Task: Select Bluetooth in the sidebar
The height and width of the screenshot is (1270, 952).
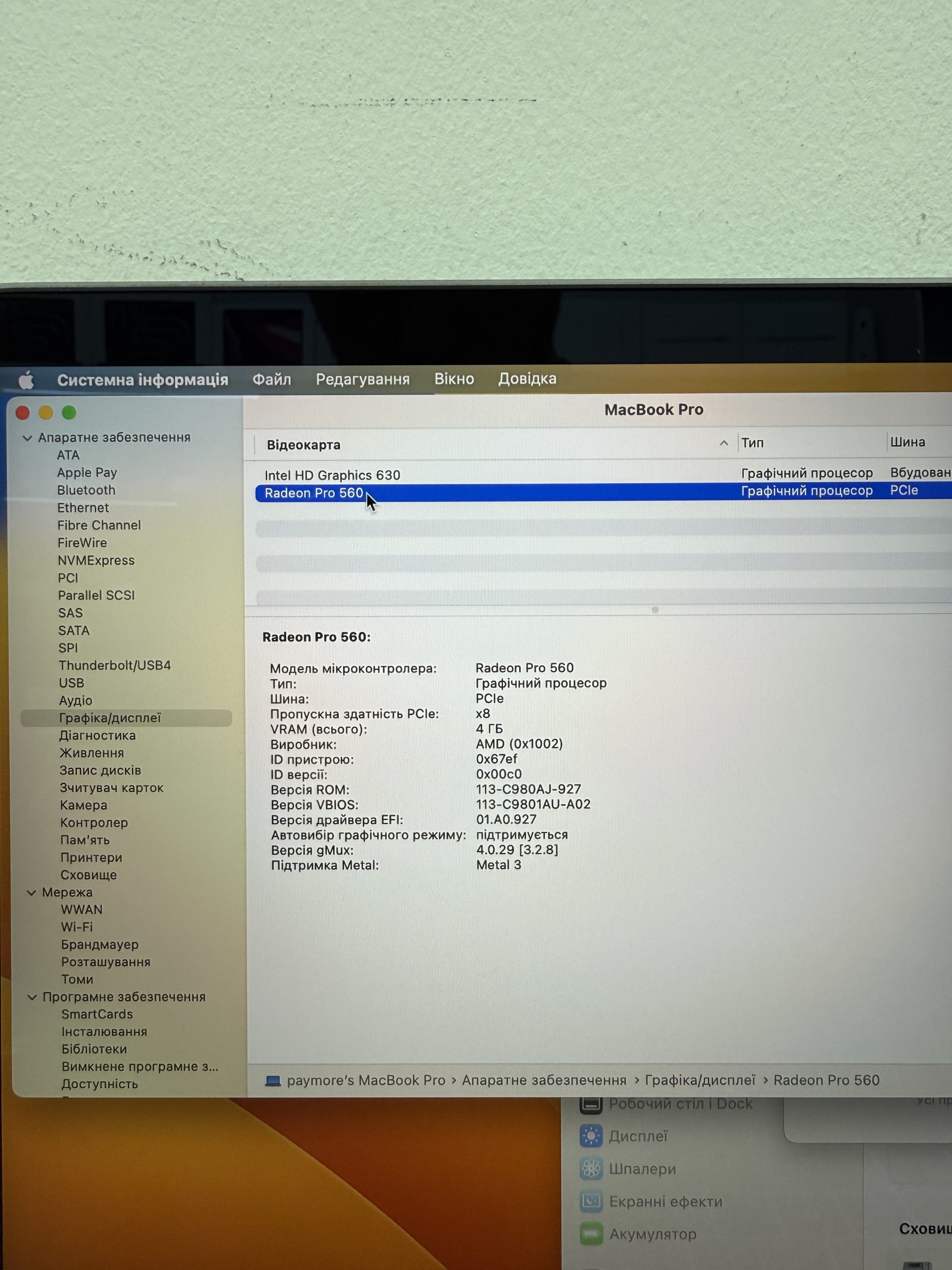Action: pyautogui.click(x=87, y=490)
